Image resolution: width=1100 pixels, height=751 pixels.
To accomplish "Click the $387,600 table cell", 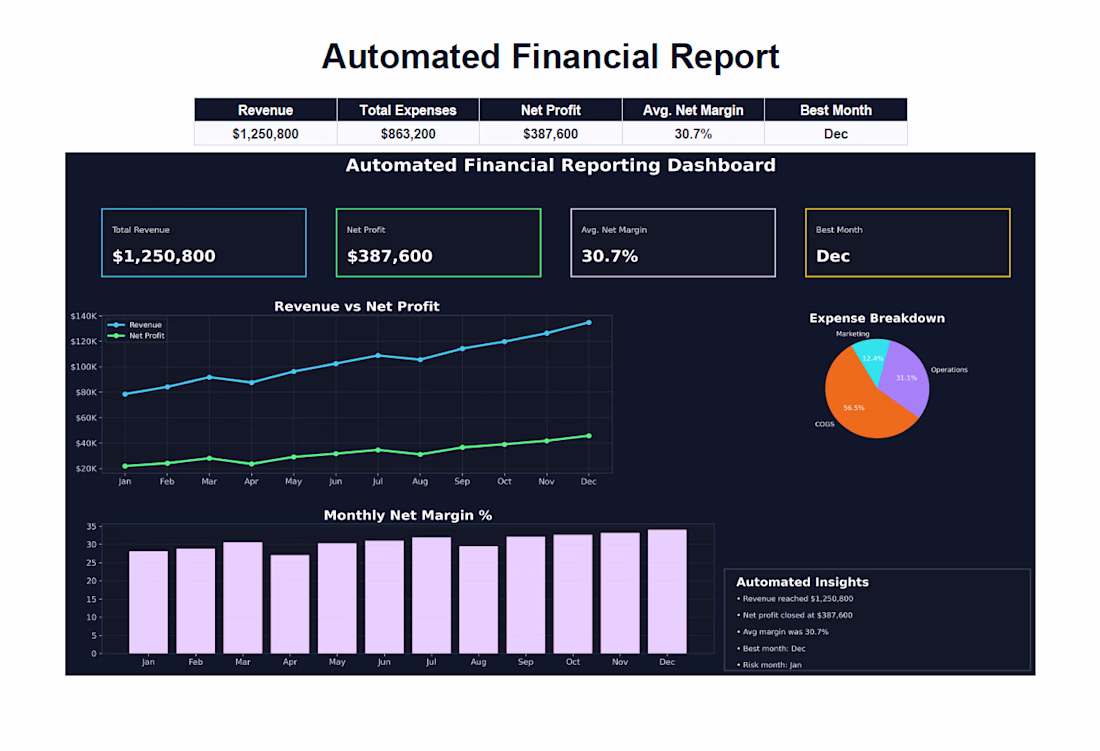I will (x=551, y=133).
